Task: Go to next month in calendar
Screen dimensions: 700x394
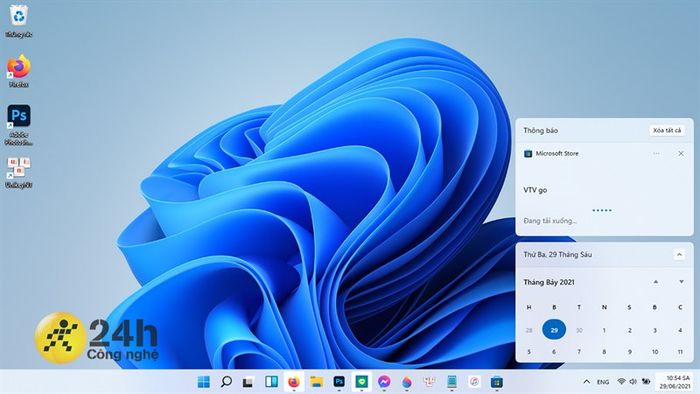Action: coord(681,282)
